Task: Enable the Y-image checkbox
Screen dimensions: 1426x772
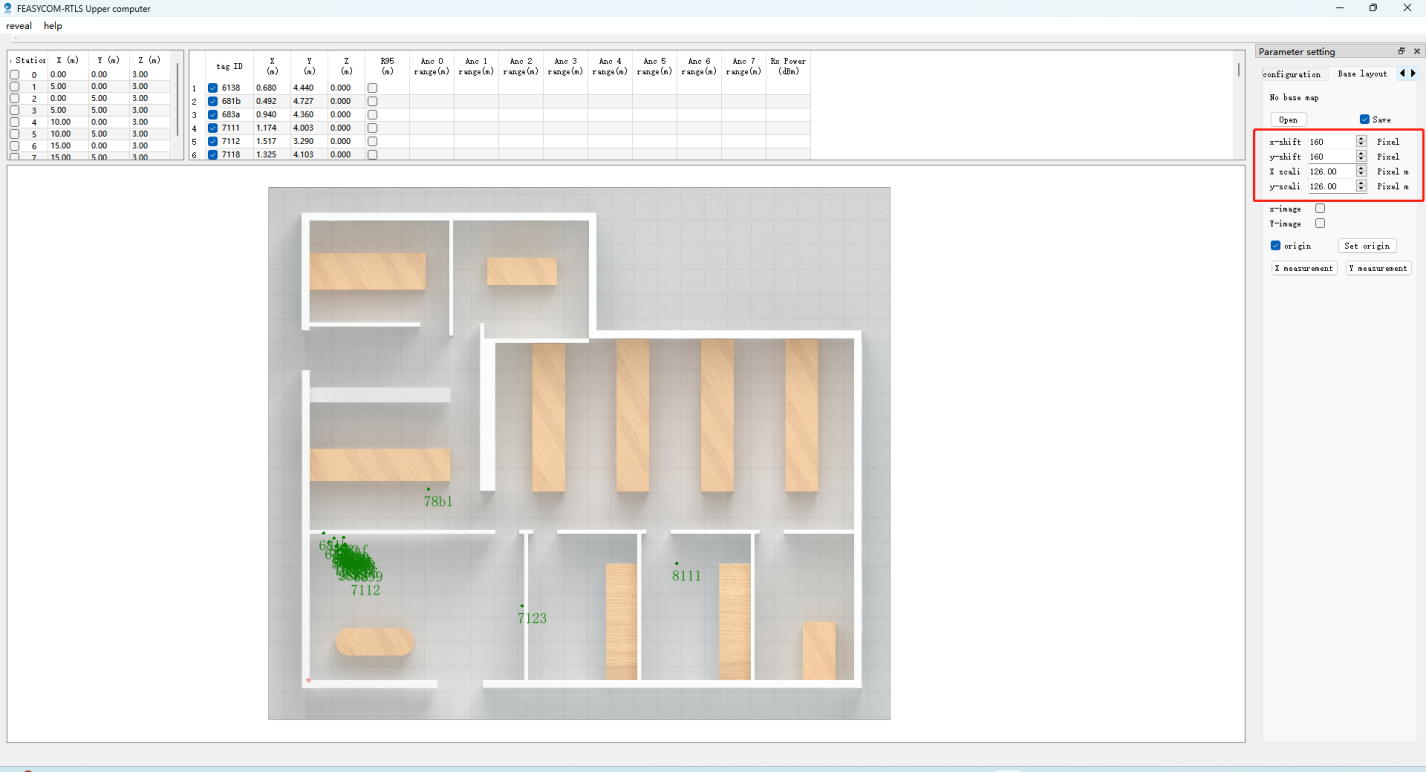Action: click(x=1320, y=223)
